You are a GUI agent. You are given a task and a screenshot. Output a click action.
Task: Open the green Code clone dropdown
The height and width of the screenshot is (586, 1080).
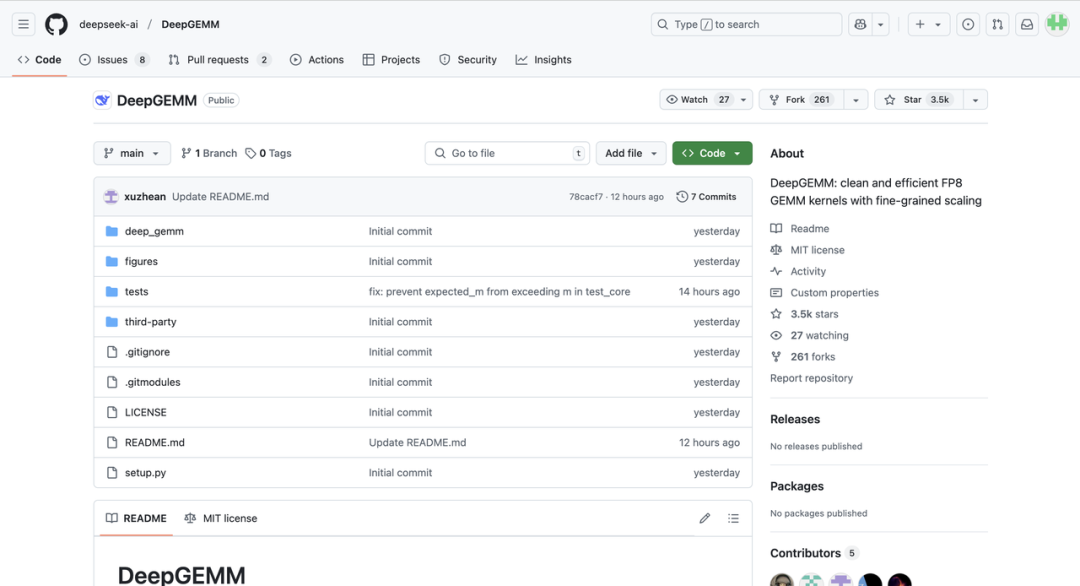pyautogui.click(x=712, y=154)
